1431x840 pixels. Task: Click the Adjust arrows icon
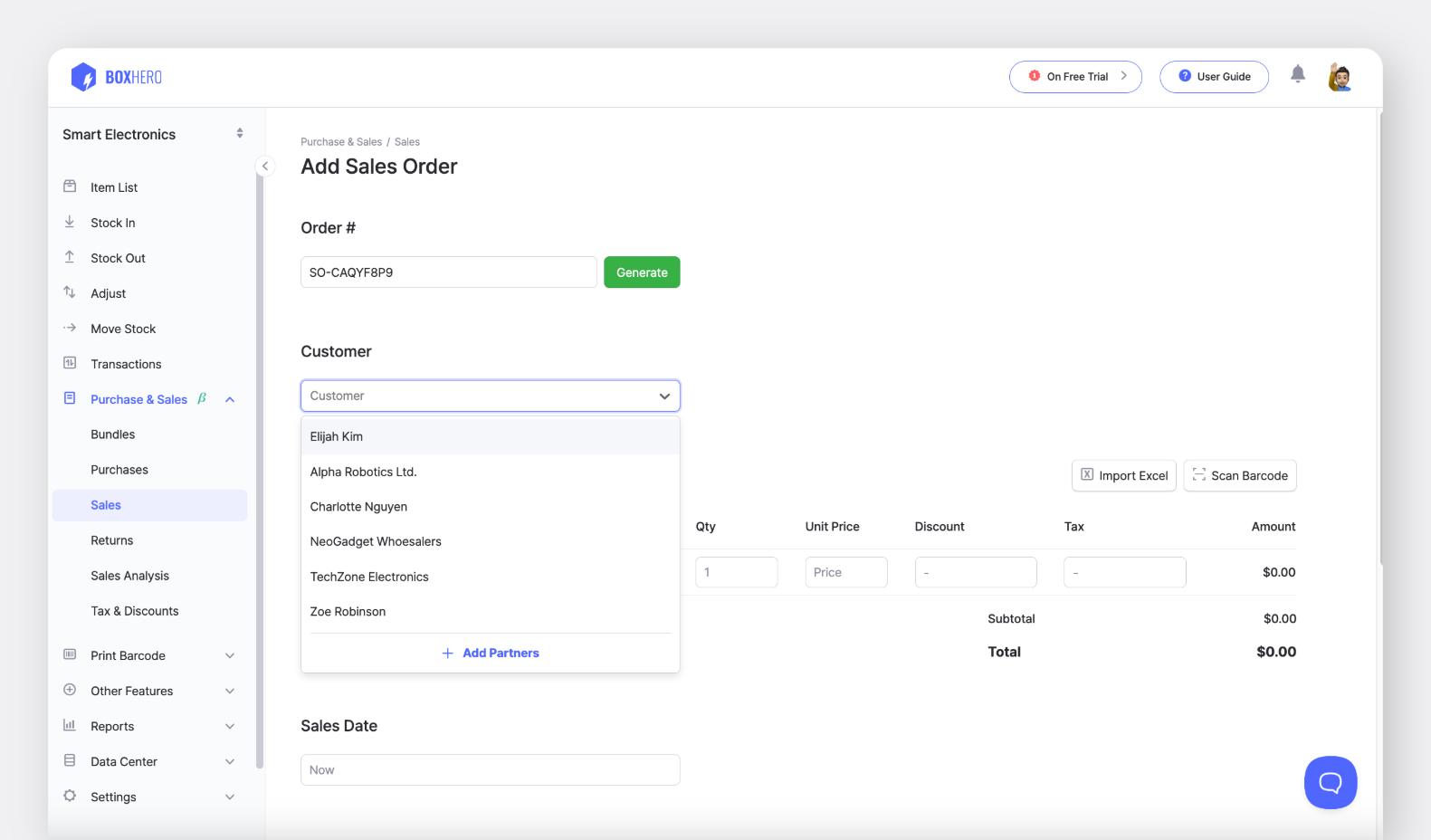pyautogui.click(x=70, y=292)
